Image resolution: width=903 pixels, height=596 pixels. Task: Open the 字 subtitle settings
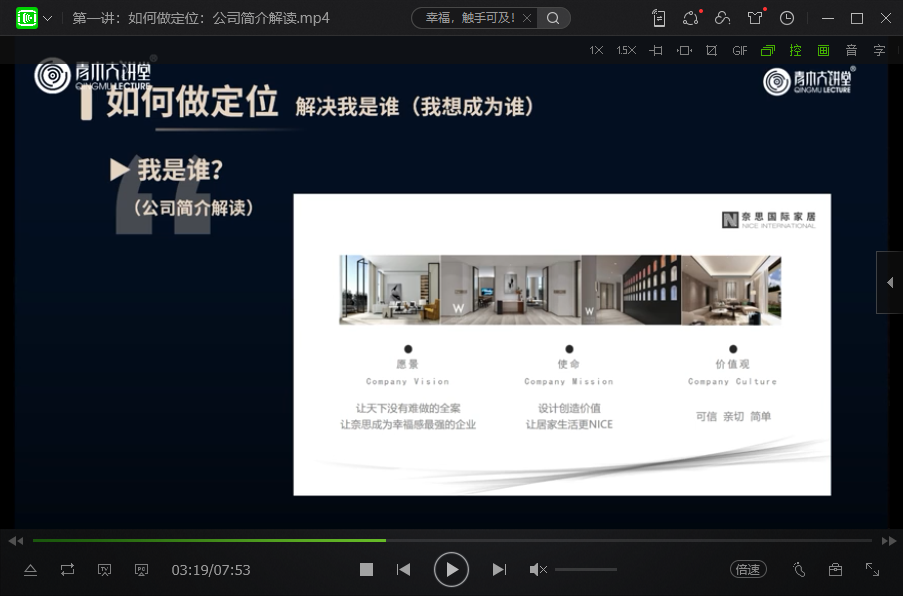pyautogui.click(x=879, y=51)
